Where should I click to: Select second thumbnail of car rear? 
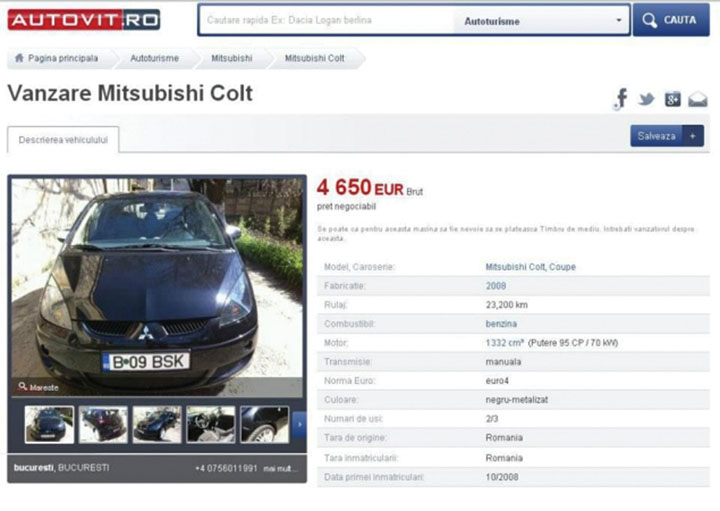pos(103,425)
